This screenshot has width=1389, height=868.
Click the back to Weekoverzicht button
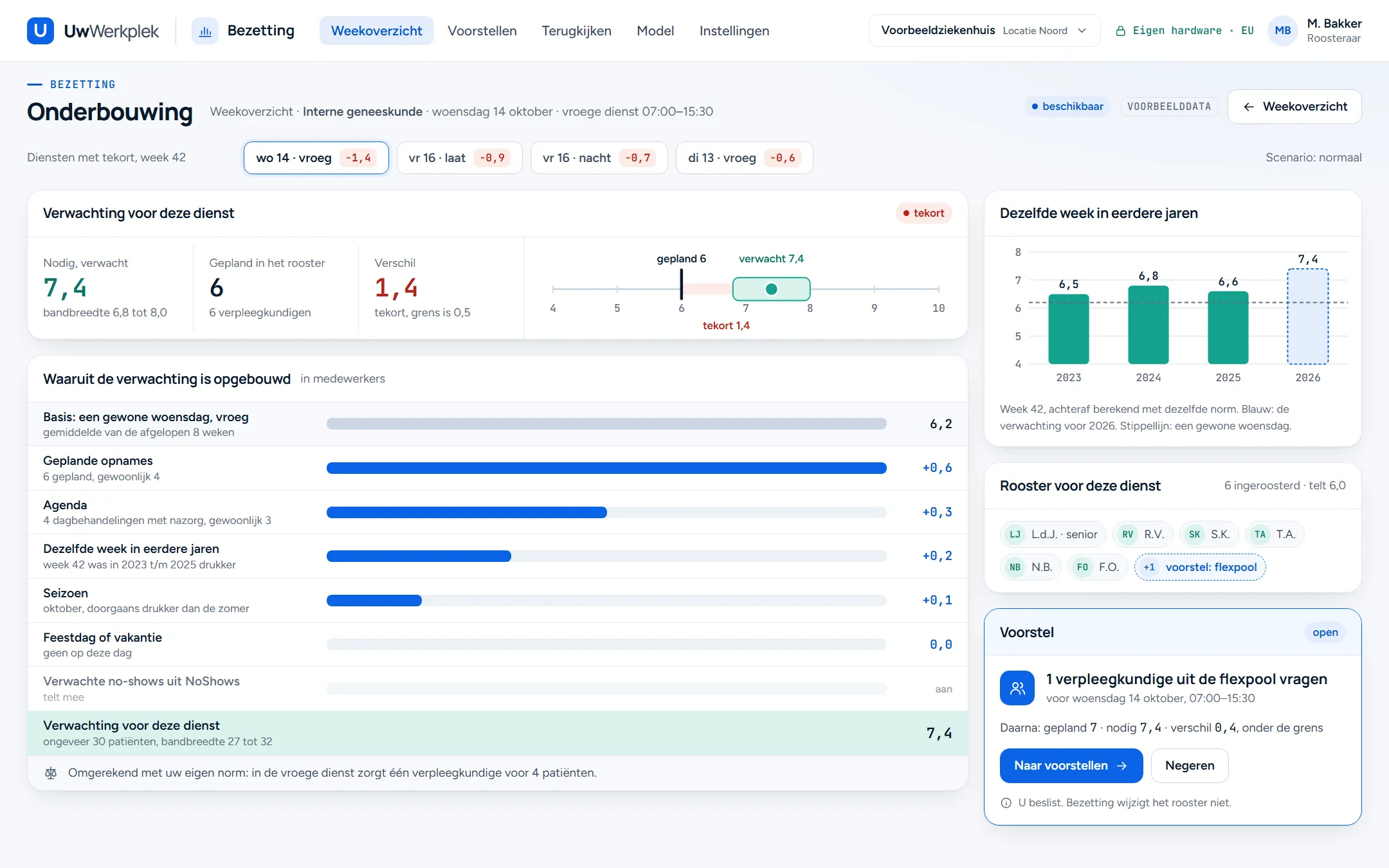pos(1294,107)
